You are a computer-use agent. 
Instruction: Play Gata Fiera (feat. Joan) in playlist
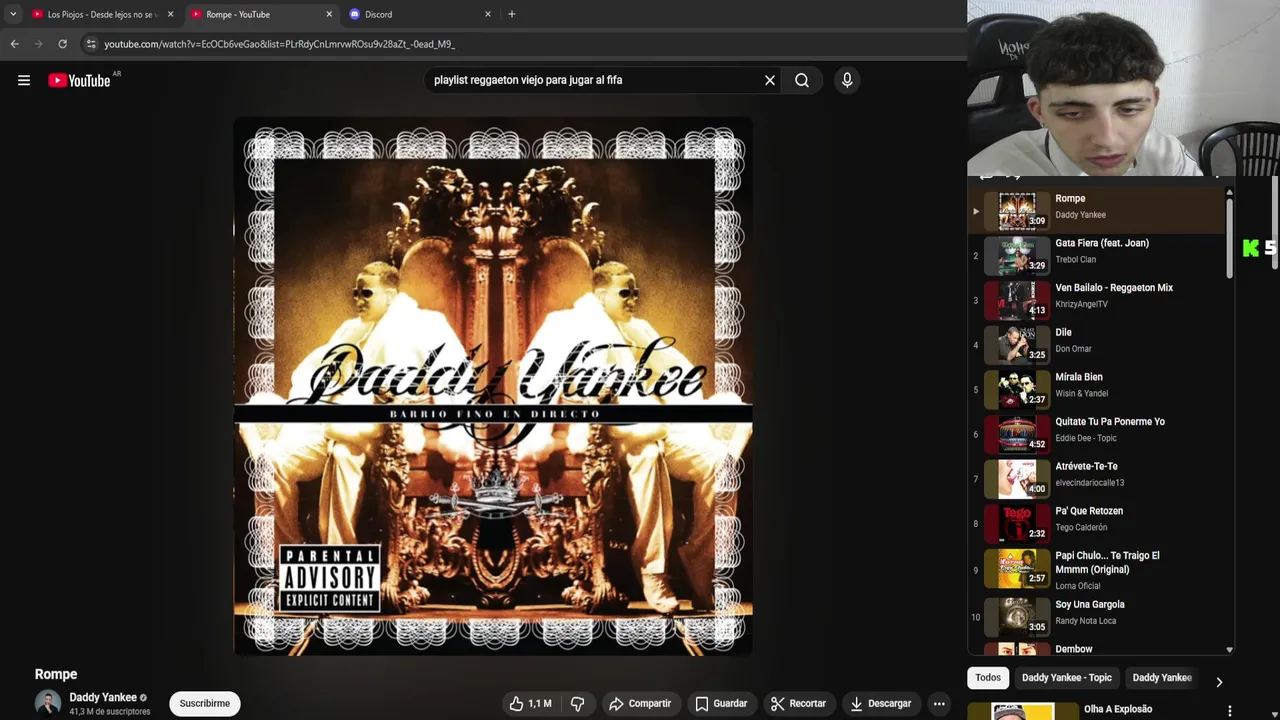click(x=1097, y=255)
